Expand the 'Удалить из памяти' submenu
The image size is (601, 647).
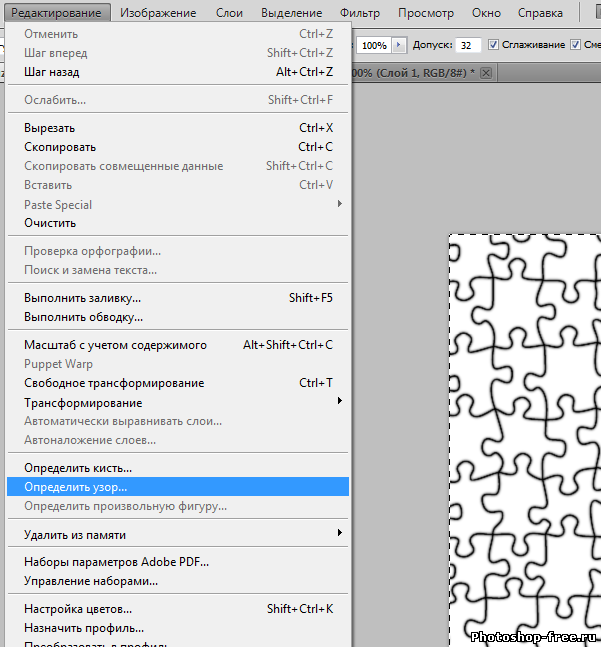click(x=75, y=535)
